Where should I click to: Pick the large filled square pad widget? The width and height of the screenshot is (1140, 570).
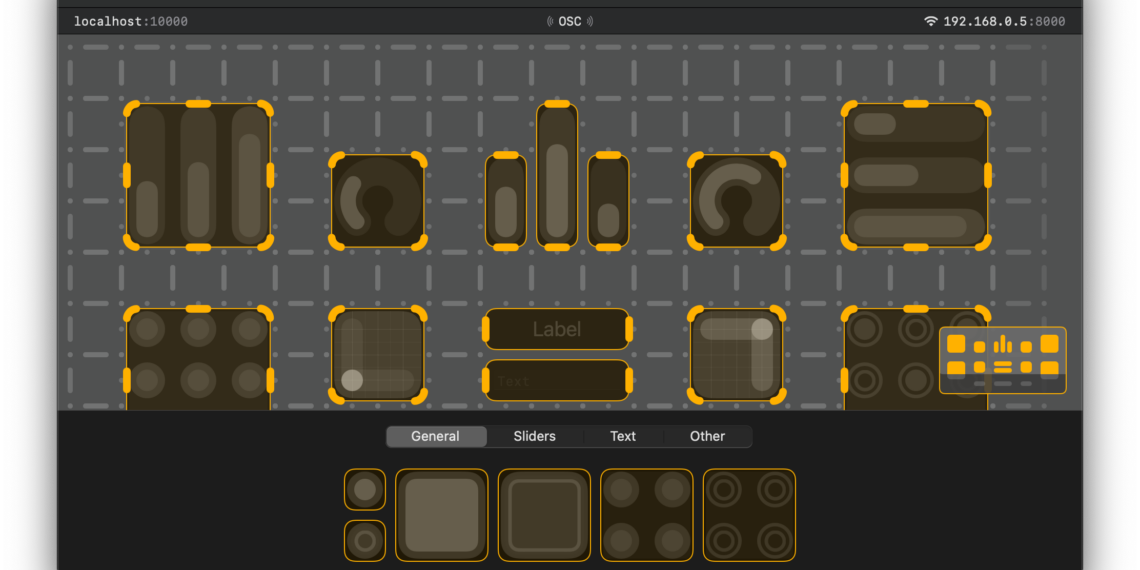442,515
